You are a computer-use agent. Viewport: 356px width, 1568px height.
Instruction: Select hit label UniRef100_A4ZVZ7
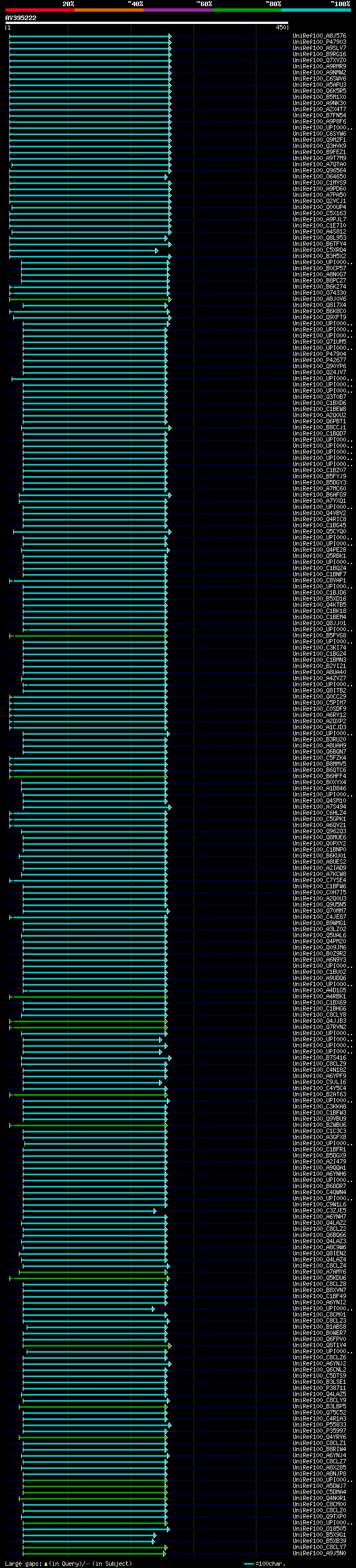pyautogui.click(x=319, y=678)
